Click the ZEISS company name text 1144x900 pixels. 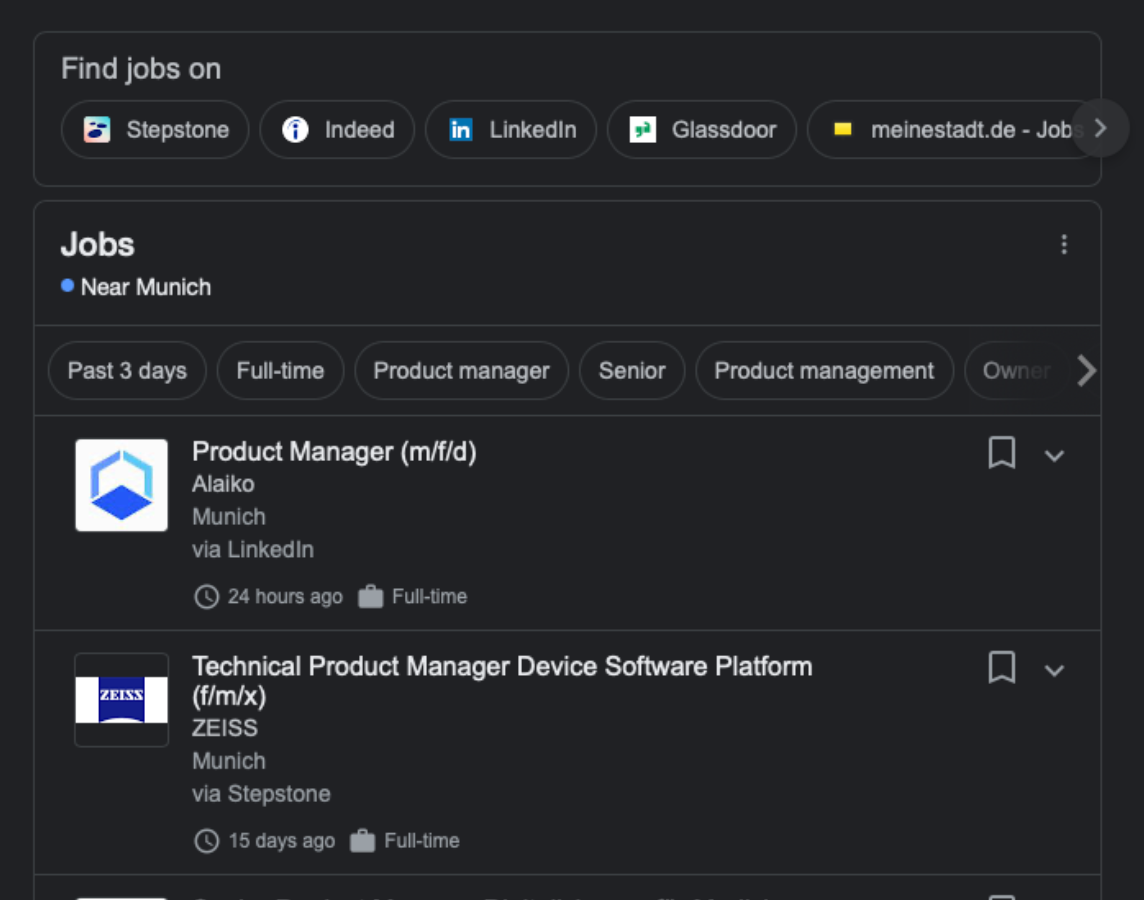coord(225,728)
